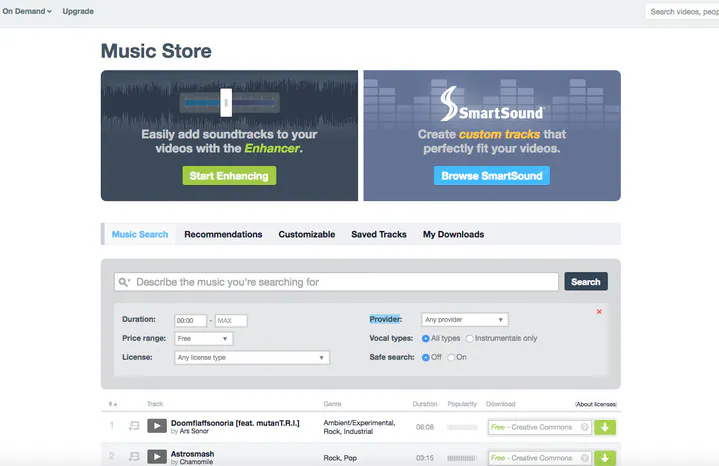
Task: Open the About licenses link
Action: pos(596,404)
